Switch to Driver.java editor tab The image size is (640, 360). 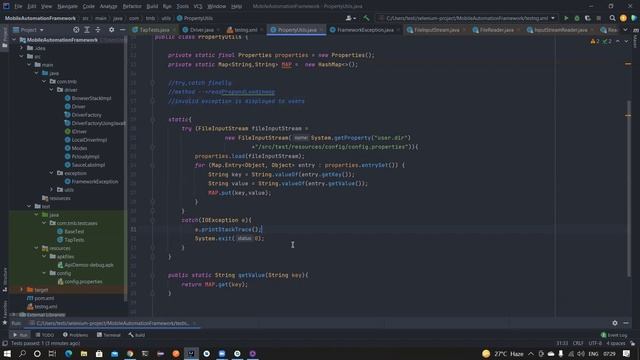202,30
